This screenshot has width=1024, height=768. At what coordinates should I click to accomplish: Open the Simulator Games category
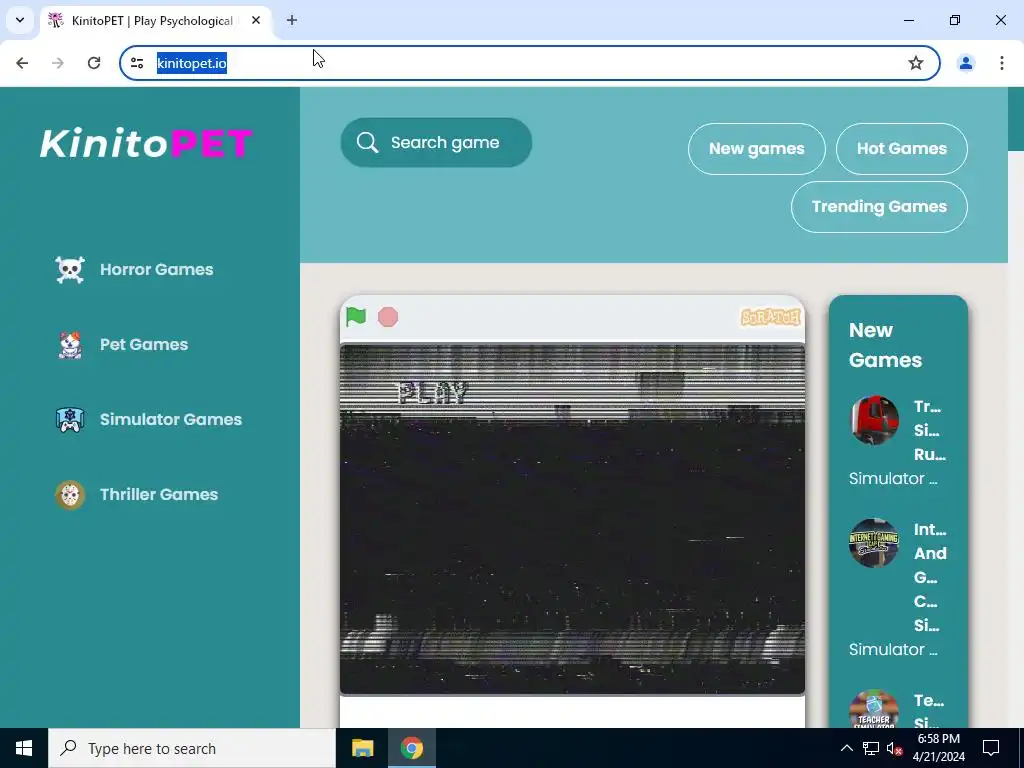tap(170, 420)
